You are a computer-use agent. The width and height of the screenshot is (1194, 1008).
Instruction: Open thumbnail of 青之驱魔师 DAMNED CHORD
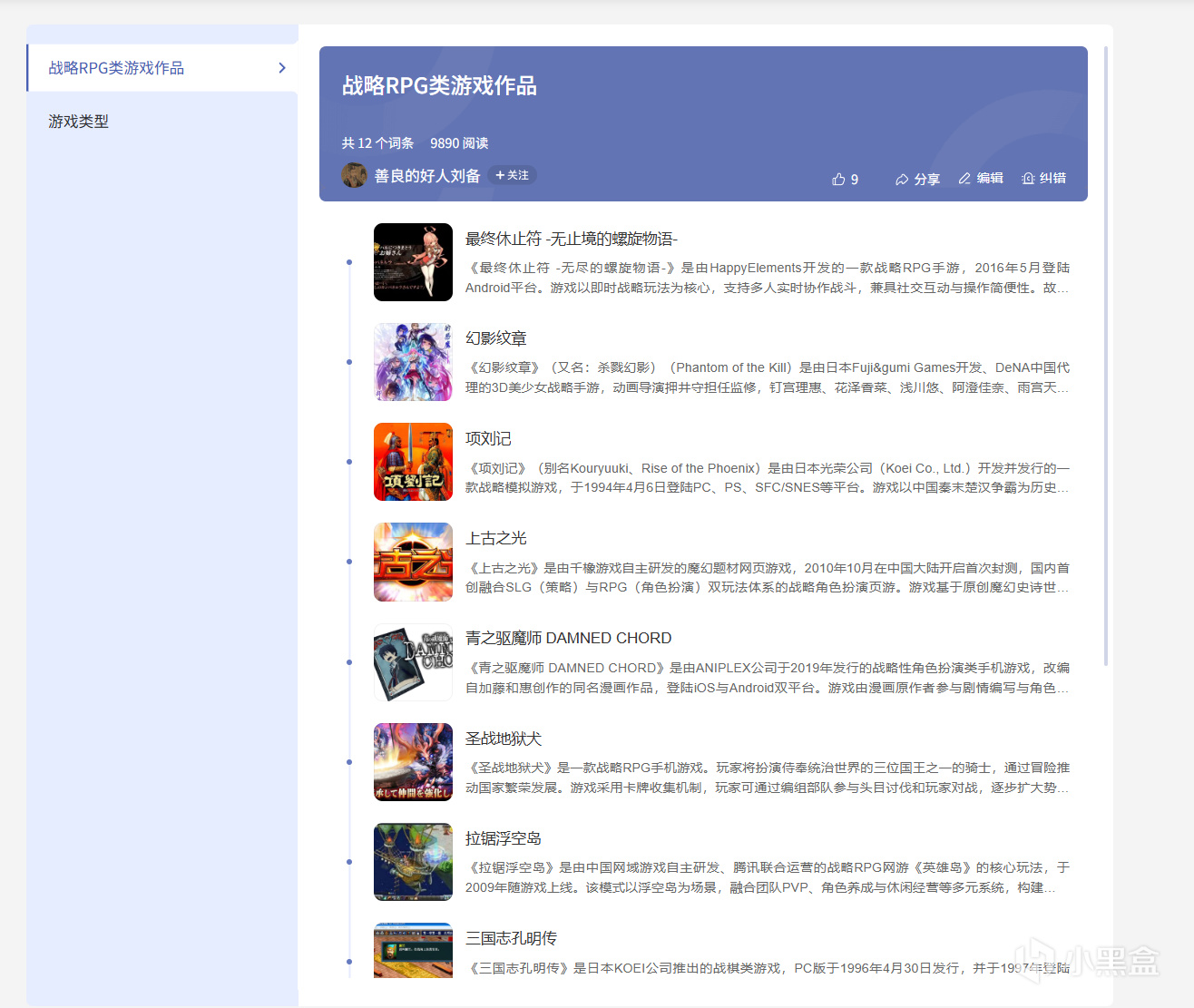pyautogui.click(x=413, y=662)
